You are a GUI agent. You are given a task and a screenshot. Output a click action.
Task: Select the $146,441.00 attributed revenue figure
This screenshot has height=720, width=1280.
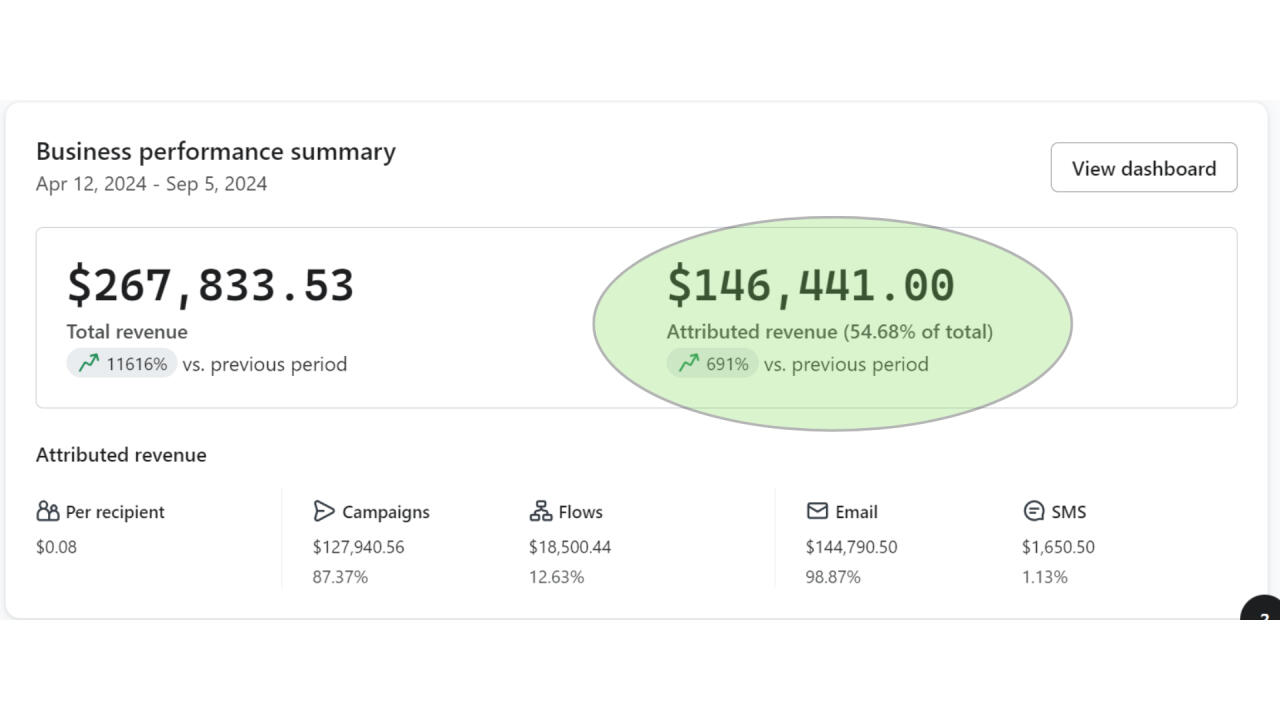(x=810, y=285)
